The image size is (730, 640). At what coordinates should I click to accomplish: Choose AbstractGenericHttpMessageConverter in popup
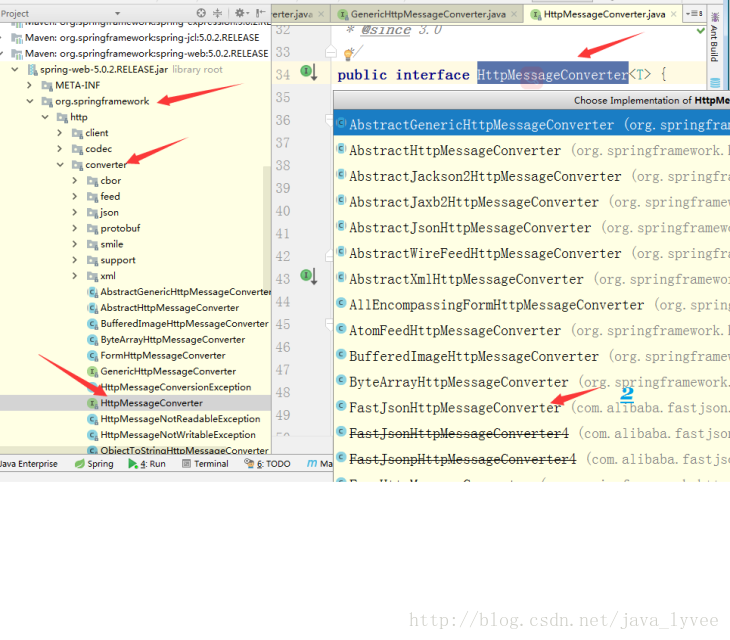point(531,124)
